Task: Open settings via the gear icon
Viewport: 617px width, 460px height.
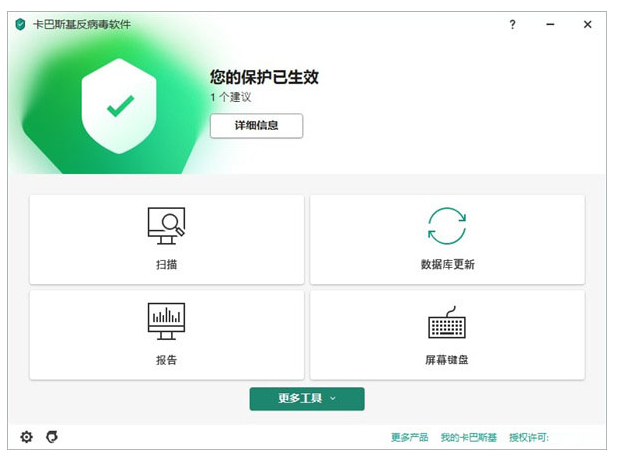Action: pos(26,437)
